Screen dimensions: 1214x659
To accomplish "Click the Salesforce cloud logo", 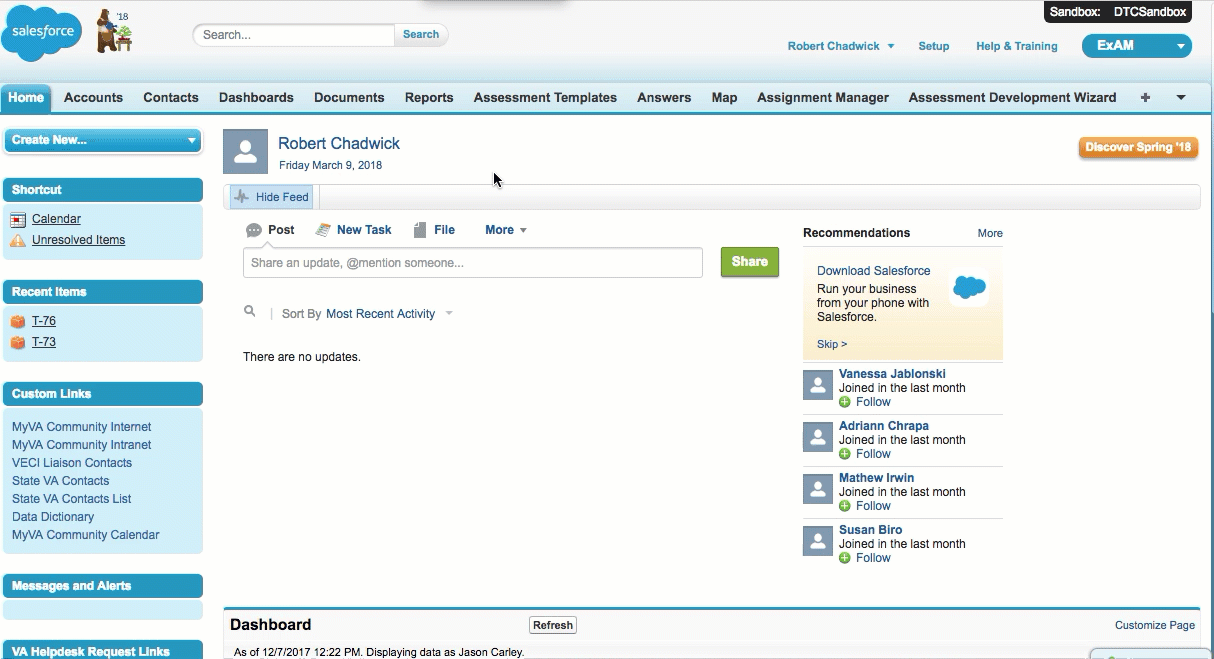I will (42, 33).
